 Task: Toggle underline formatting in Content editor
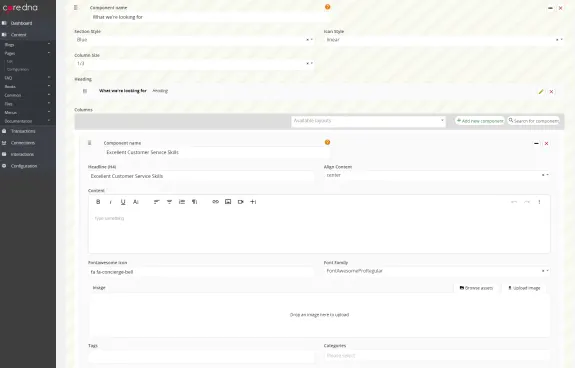[123, 202]
